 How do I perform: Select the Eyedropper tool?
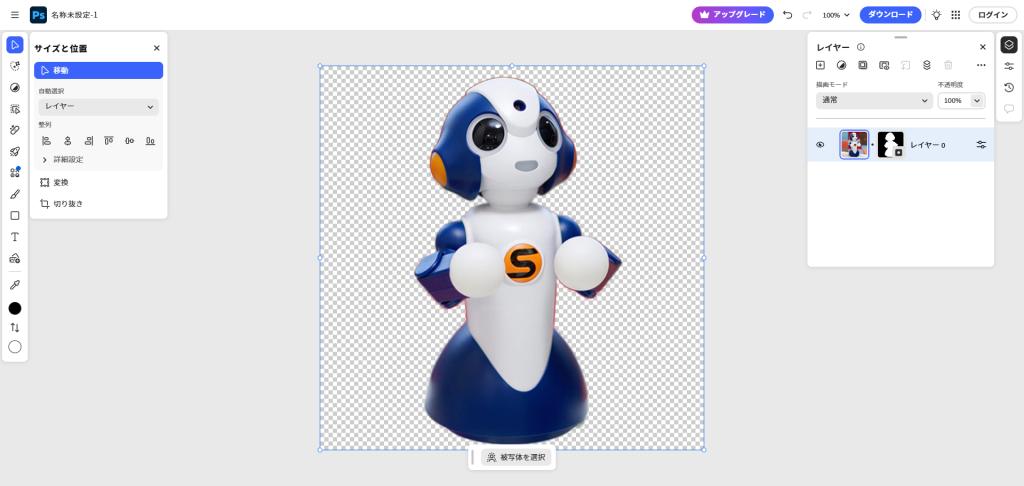15,285
